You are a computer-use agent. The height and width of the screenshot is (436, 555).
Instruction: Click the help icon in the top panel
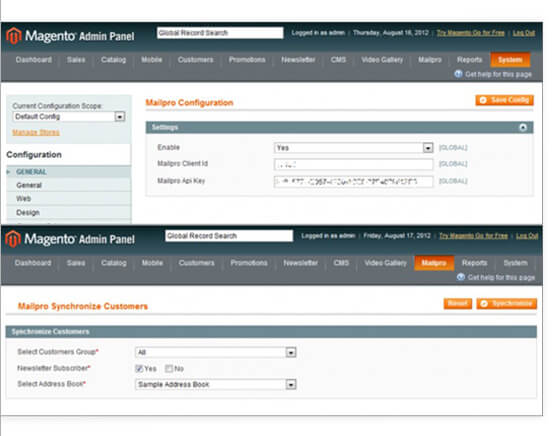[458, 74]
